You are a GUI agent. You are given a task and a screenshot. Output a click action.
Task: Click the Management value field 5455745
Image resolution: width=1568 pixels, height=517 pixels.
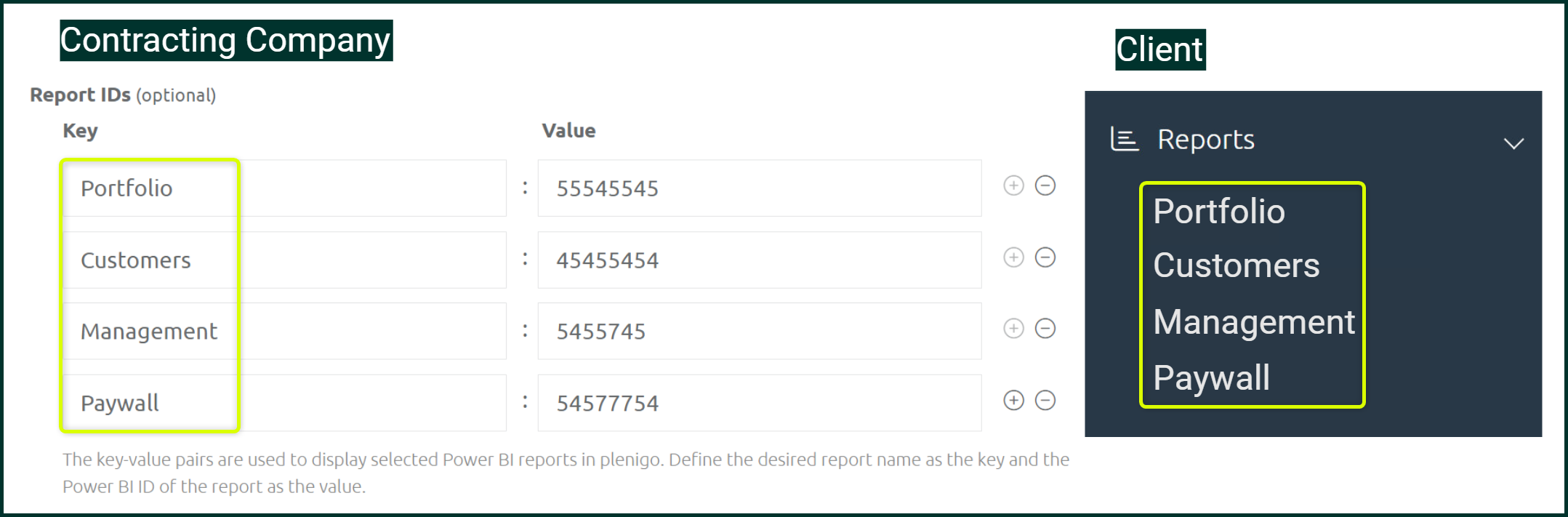coord(760,332)
